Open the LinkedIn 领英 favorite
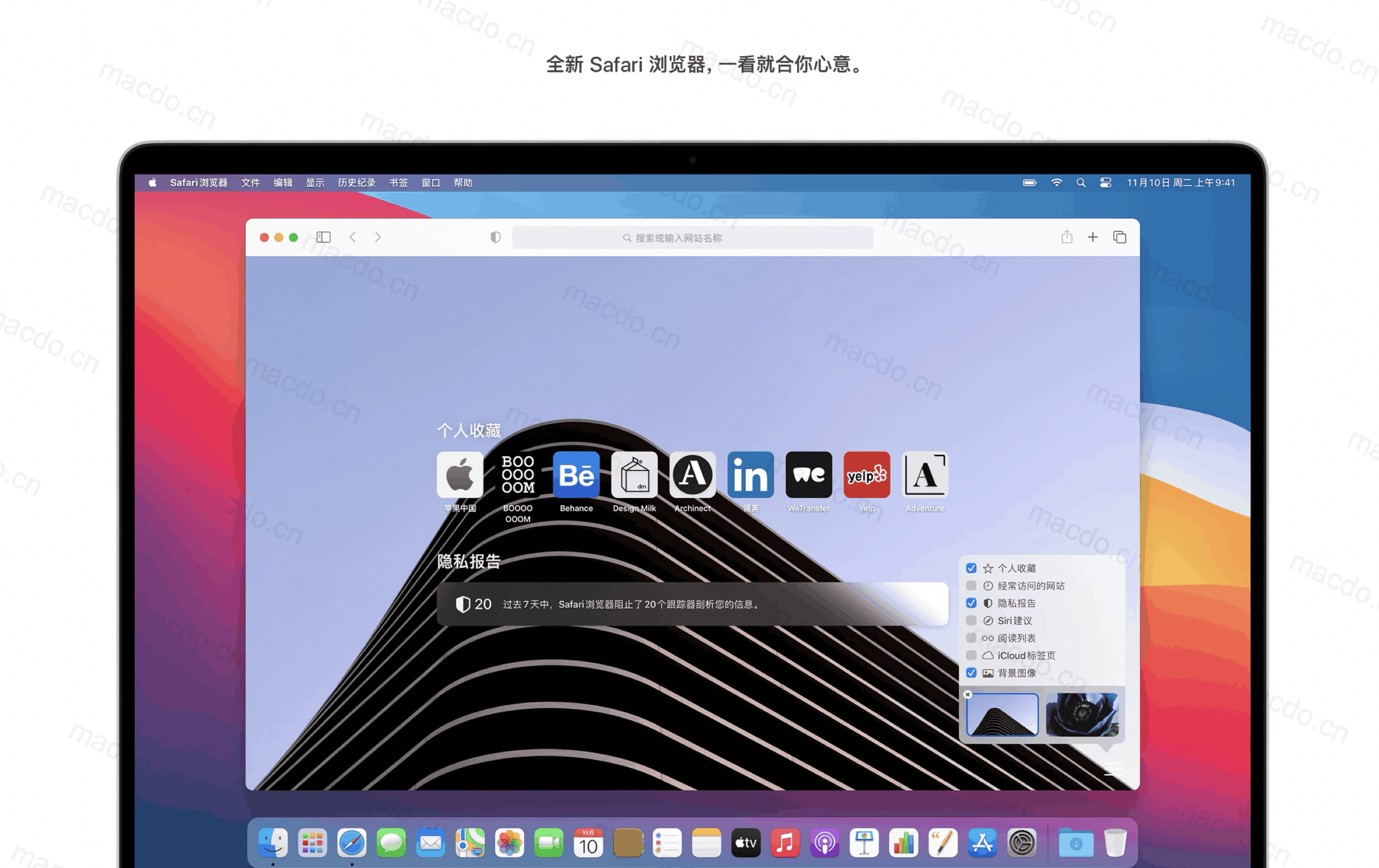The width and height of the screenshot is (1379, 868). (x=750, y=475)
